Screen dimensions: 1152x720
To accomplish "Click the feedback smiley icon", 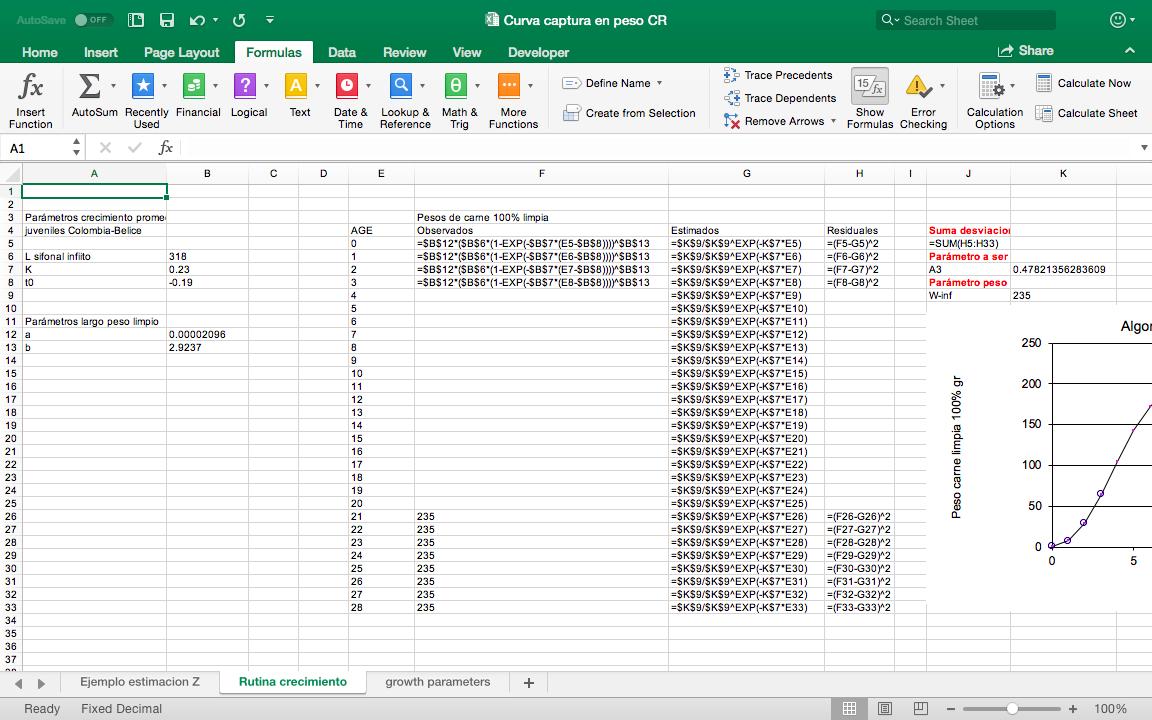I will (x=1117, y=20).
